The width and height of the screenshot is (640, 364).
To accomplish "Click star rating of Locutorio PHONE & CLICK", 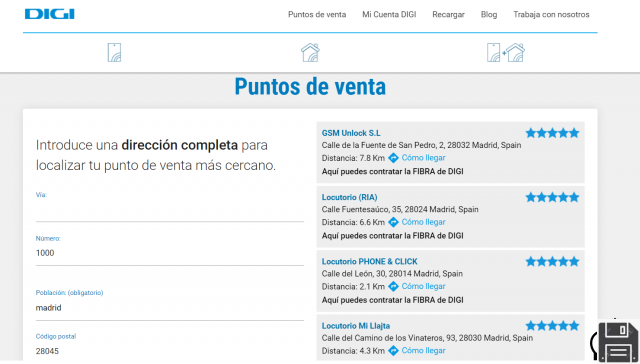I will (552, 262).
